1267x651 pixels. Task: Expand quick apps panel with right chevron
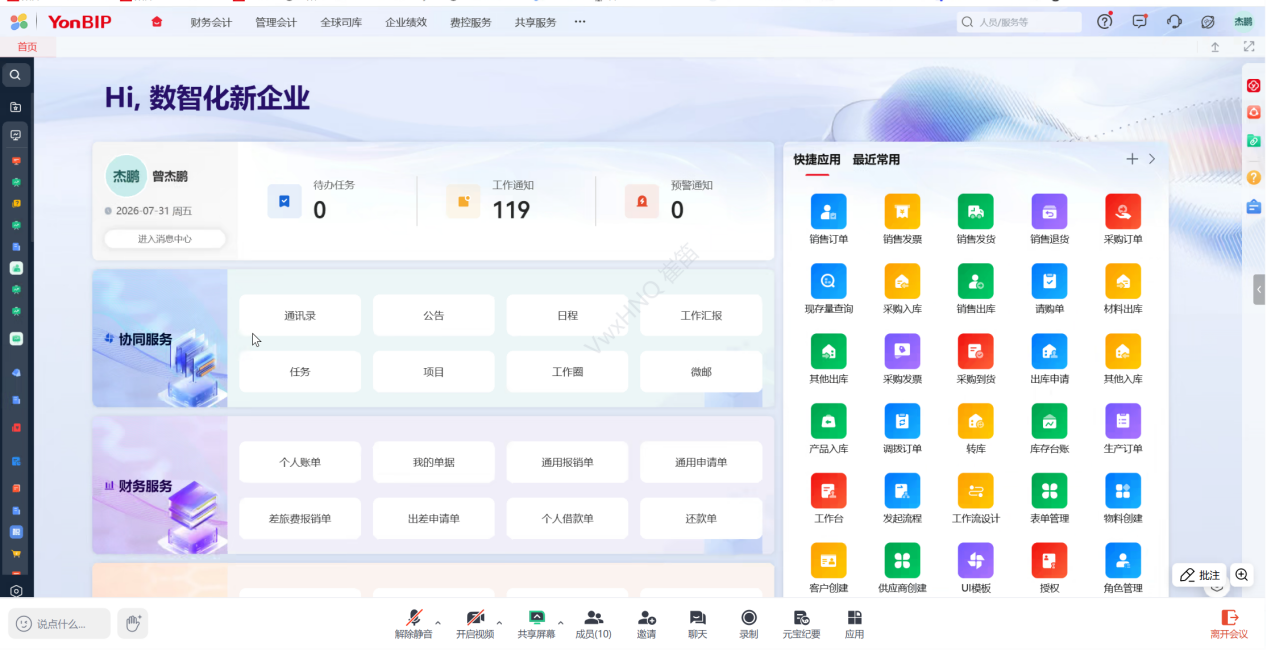click(x=1152, y=159)
